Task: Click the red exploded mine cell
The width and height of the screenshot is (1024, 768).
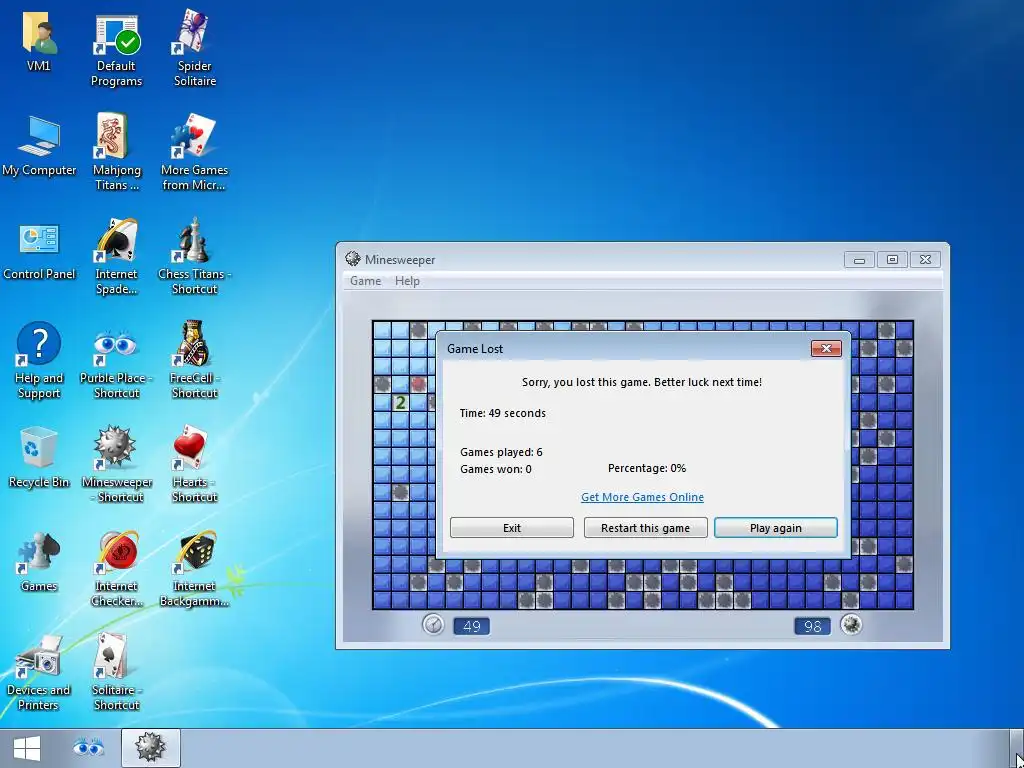Action: click(418, 384)
